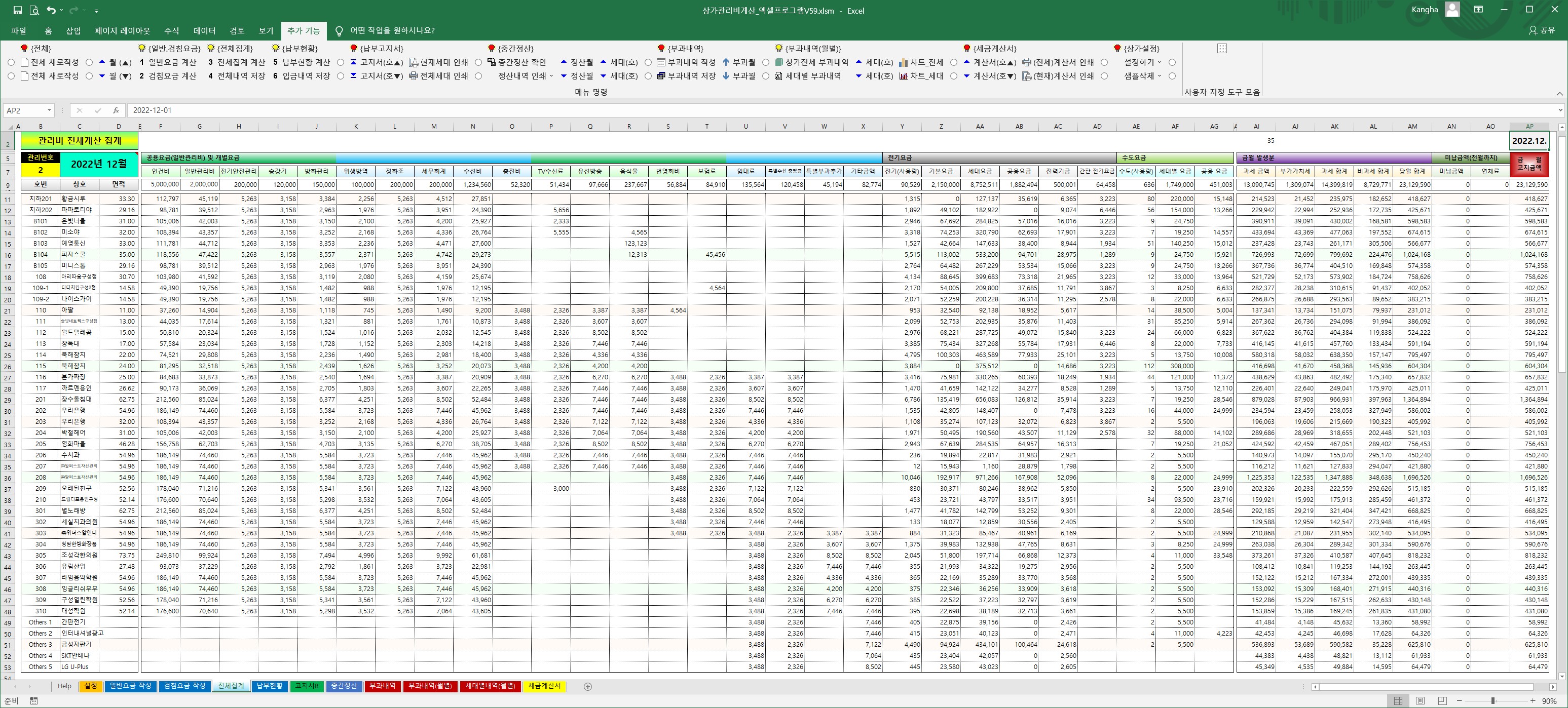The width and height of the screenshot is (1568, 708).
Task: Click the macro record icon in status bar
Action: pos(34,701)
